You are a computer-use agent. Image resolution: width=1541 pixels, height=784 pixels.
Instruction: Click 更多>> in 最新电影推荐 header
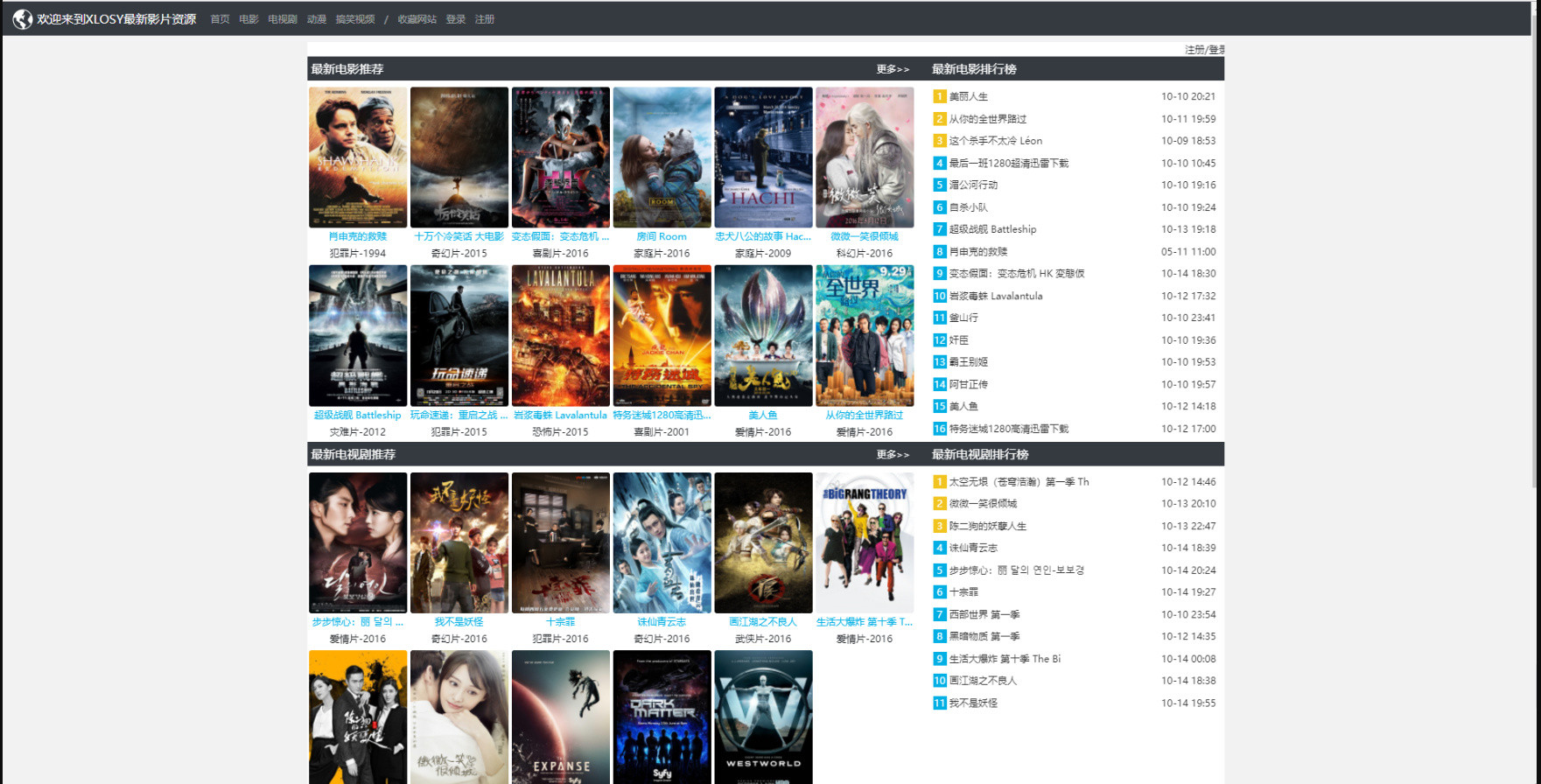coord(893,69)
